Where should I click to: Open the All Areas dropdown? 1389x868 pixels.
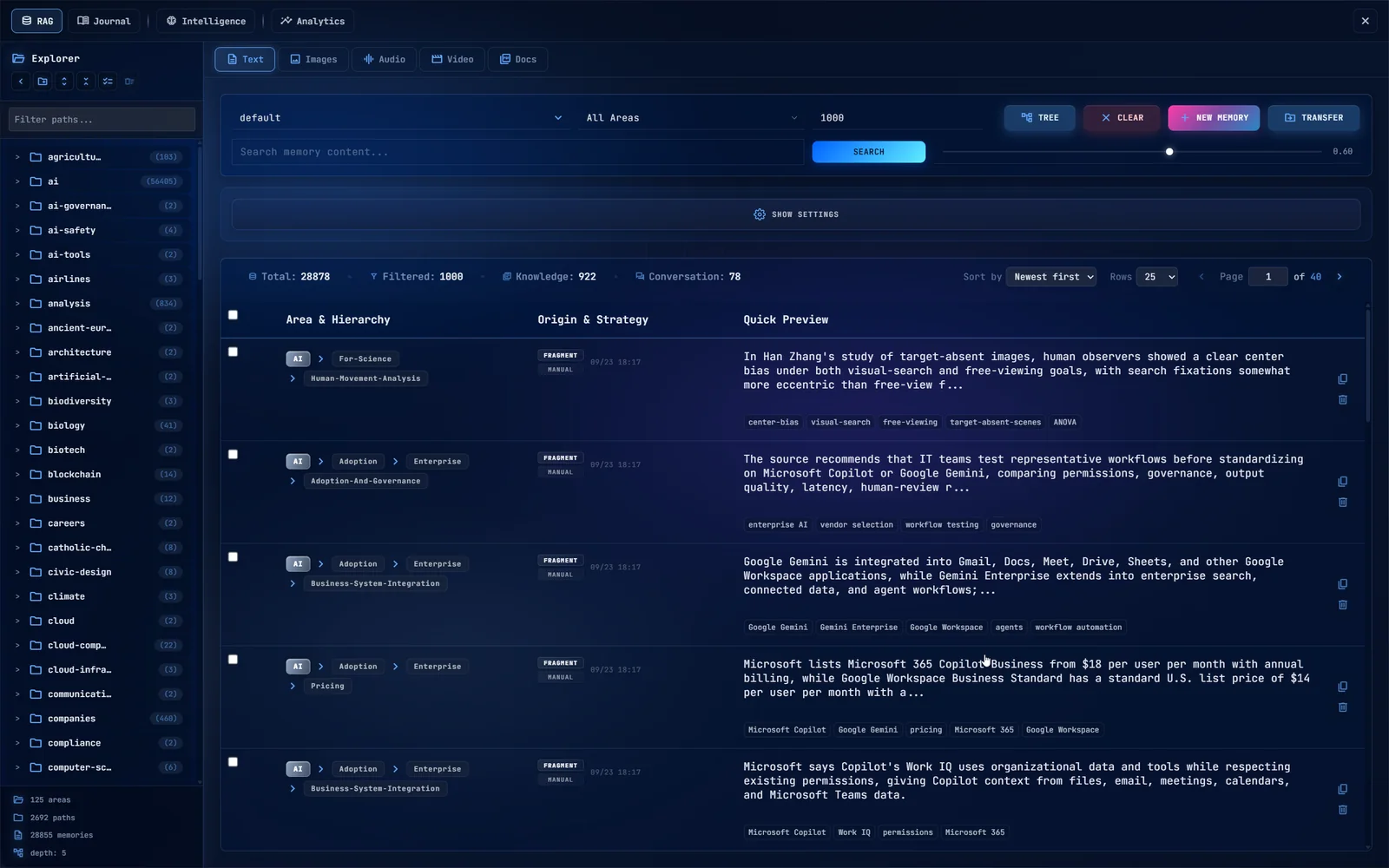pyautogui.click(x=691, y=118)
